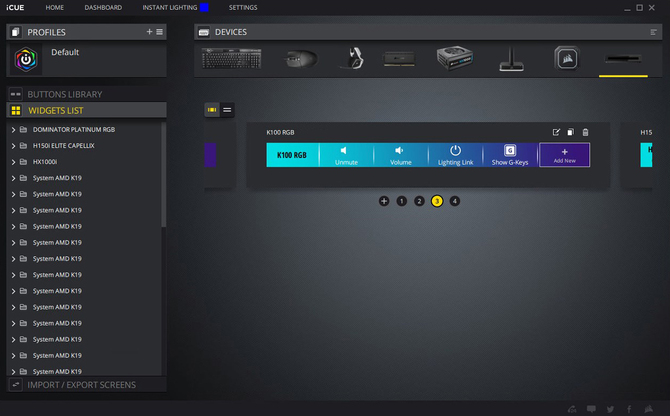Open the Dashboard tab
Viewport: 670px width, 416px height.
click(x=103, y=7)
